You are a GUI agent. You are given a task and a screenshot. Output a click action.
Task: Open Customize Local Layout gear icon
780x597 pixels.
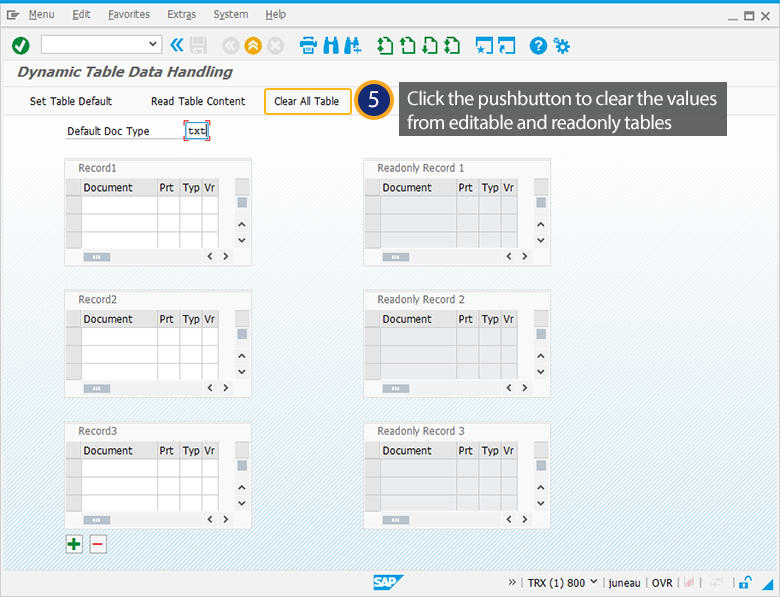[x=562, y=46]
